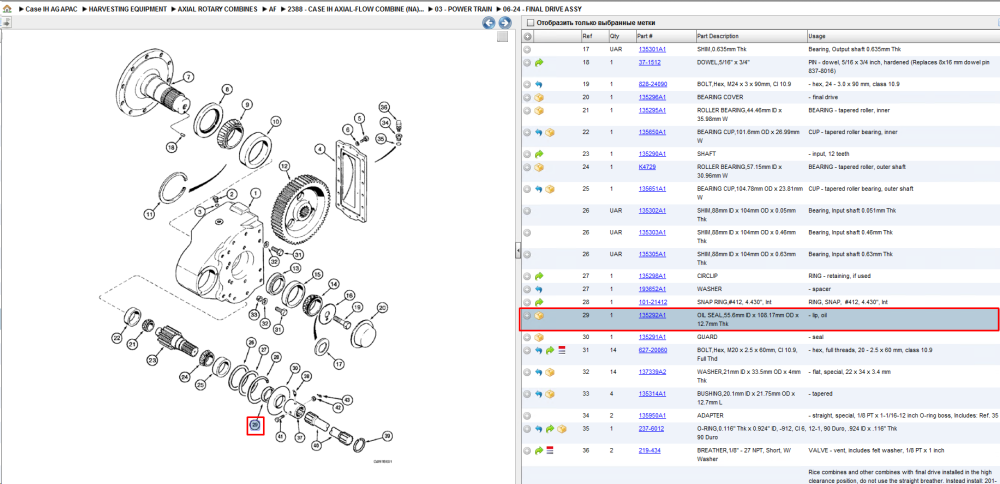Open part link 37-1512
This screenshot has height=484, width=1000.
(649, 62)
